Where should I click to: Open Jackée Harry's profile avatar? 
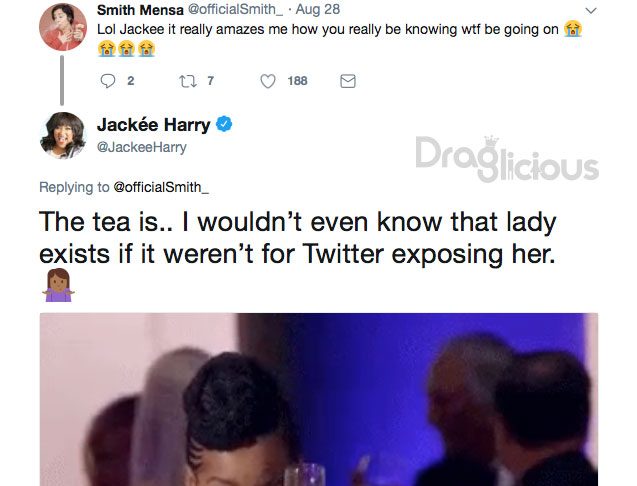pos(63,135)
